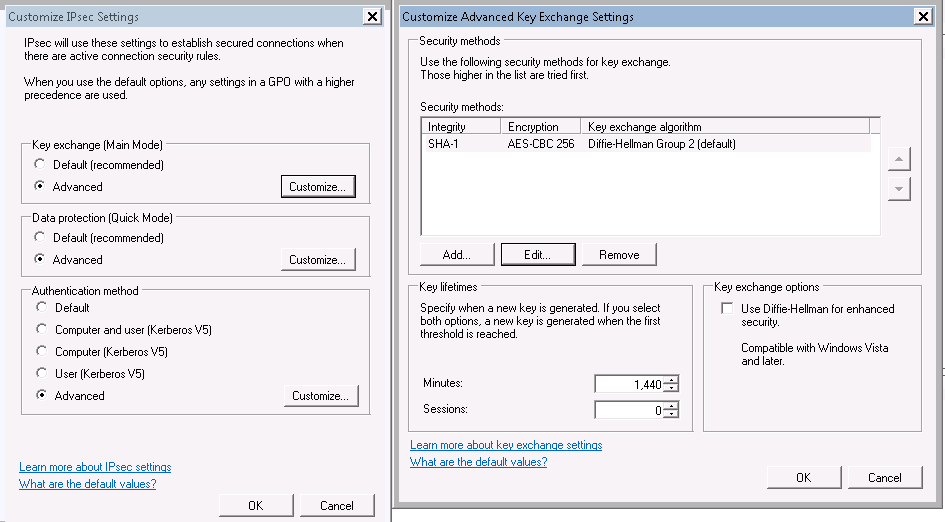
Task: Select Default data protection radio button
Action: 40,237
